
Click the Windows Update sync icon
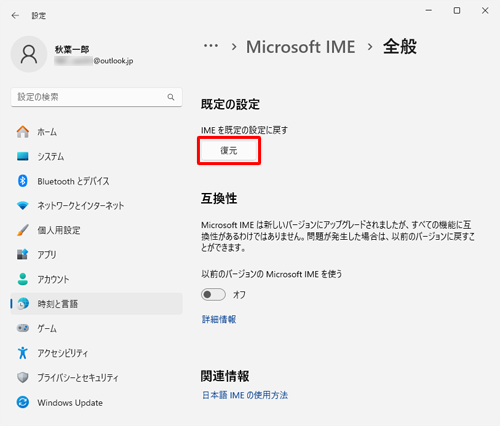click(x=23, y=402)
